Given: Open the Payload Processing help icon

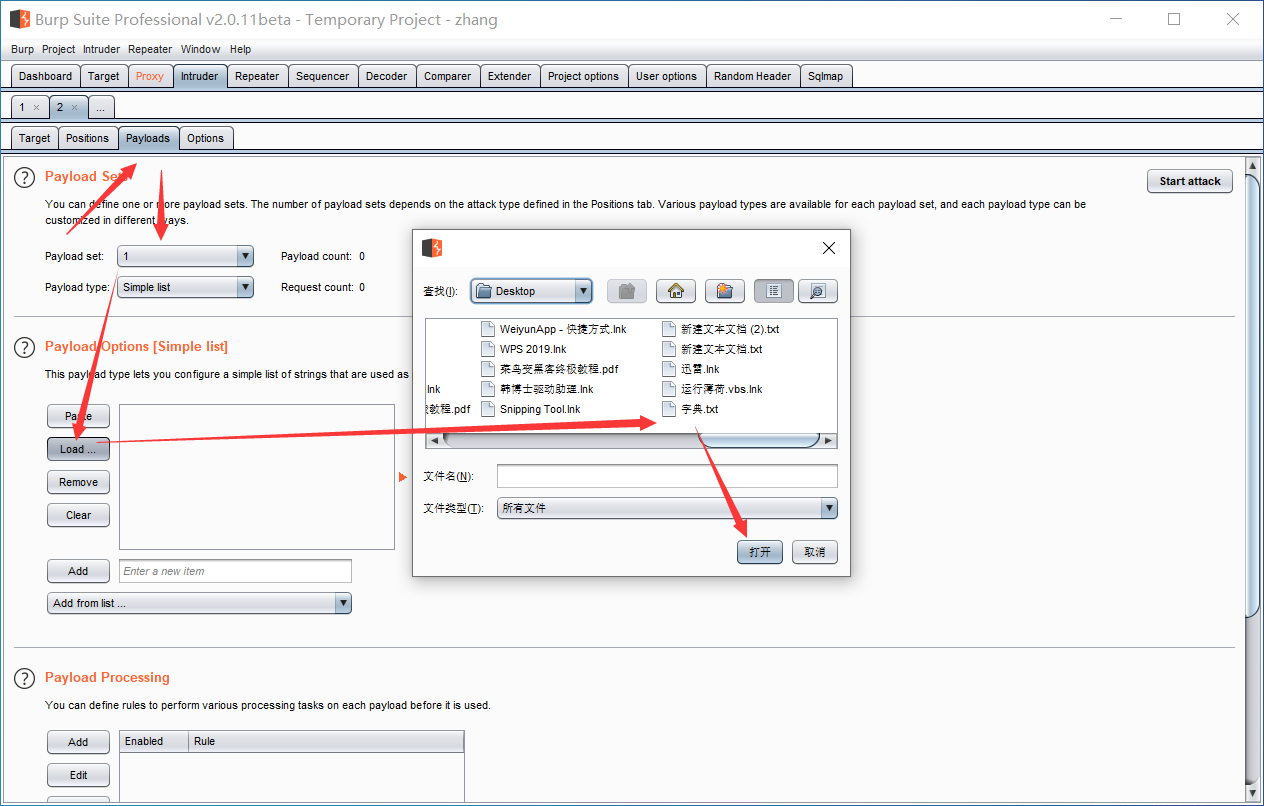Looking at the screenshot, I should click(x=24, y=678).
